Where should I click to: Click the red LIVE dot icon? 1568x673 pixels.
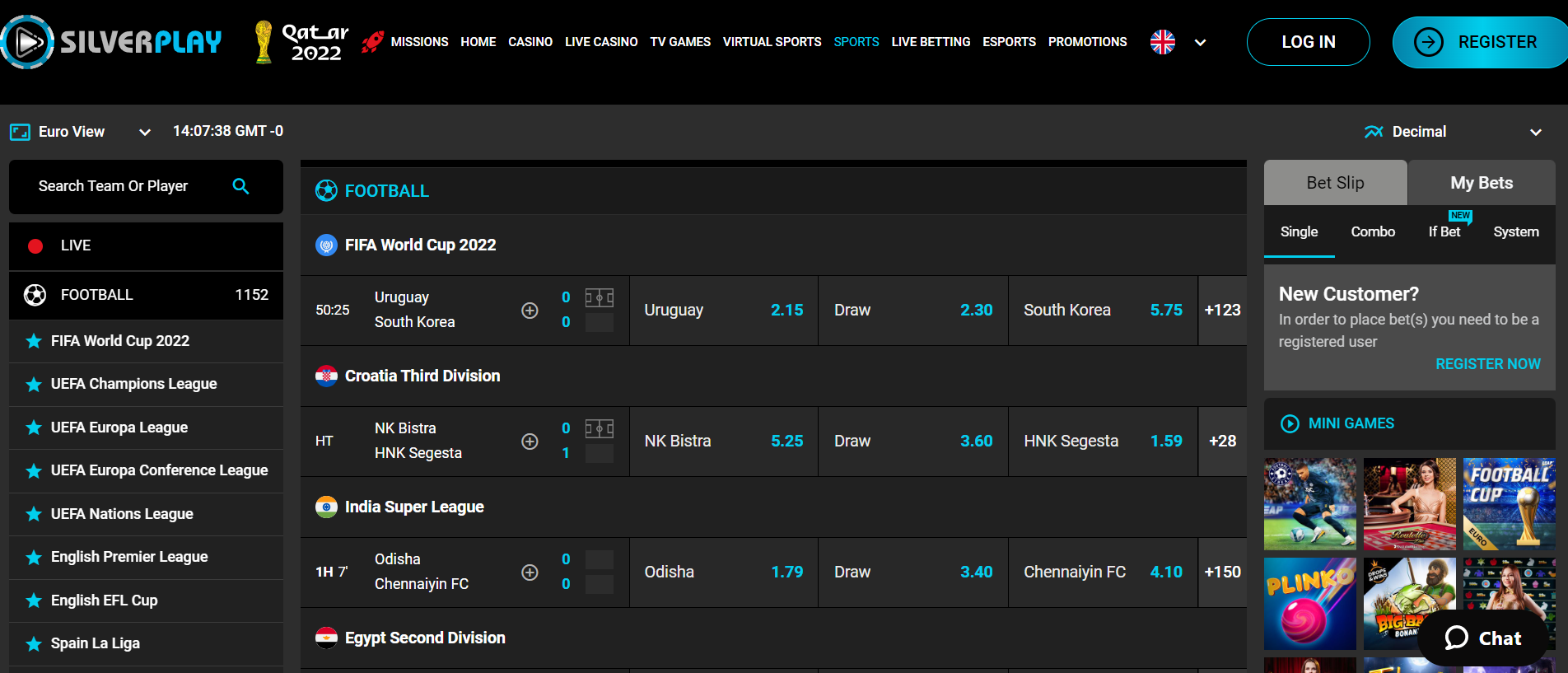[x=35, y=245]
